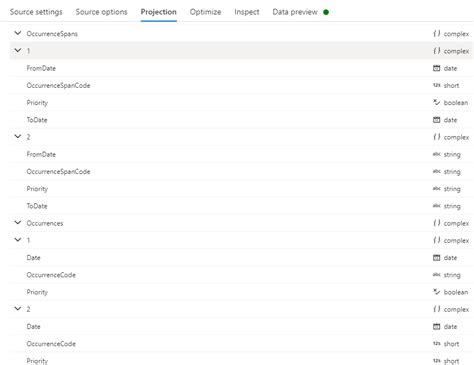Click the short number icon for second OccurrenceCode
This screenshot has height=365, width=474.
(x=437, y=343)
